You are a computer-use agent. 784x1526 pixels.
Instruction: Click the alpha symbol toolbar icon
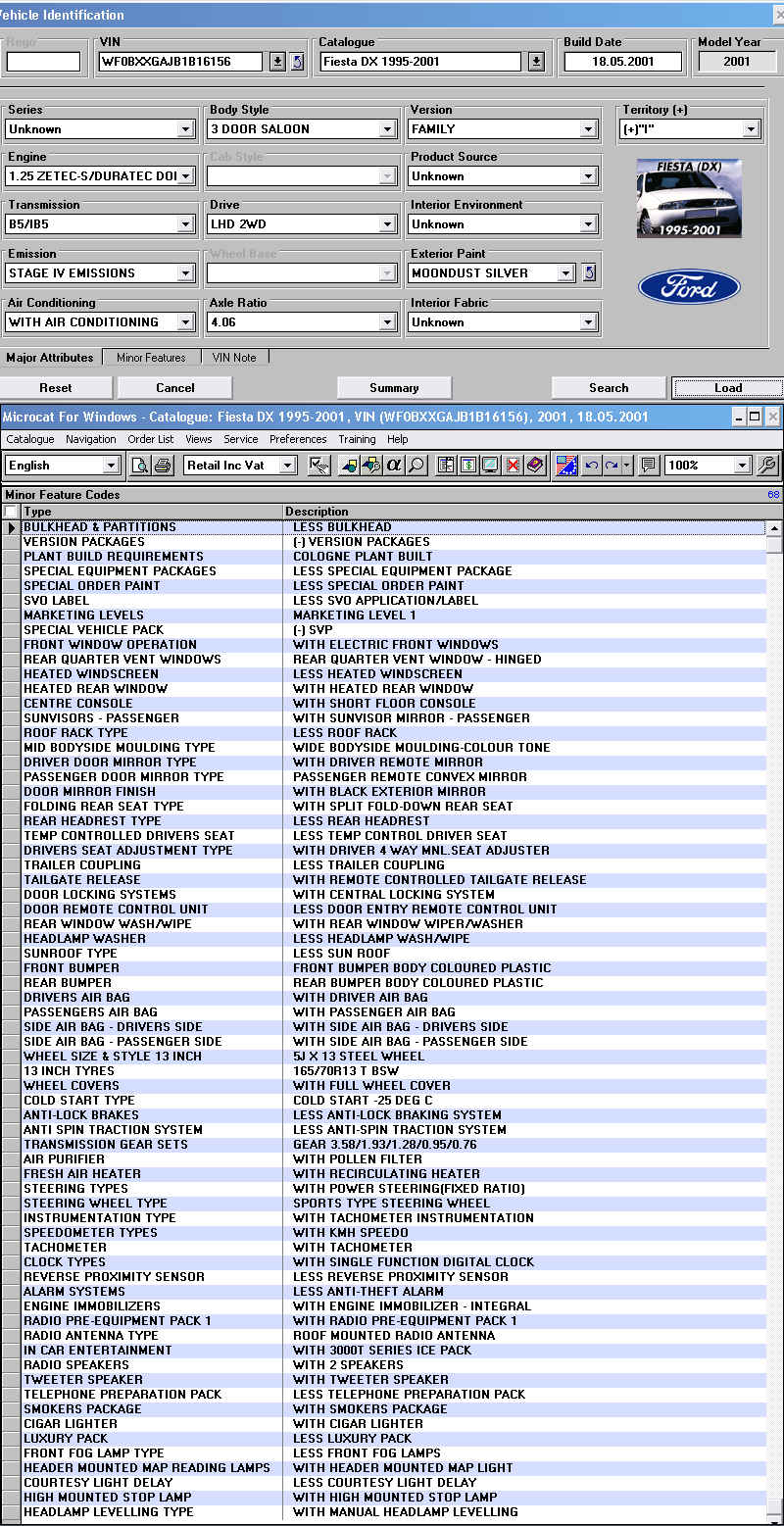tap(394, 466)
